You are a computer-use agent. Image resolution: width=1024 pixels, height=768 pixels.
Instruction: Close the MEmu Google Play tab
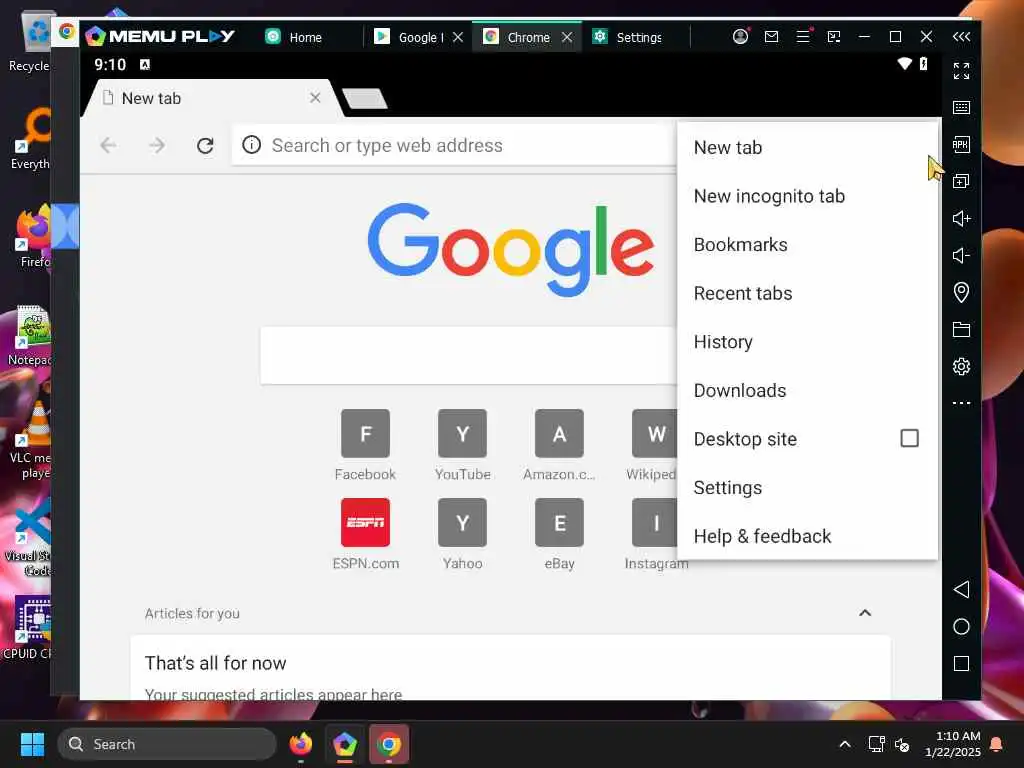[x=458, y=37]
